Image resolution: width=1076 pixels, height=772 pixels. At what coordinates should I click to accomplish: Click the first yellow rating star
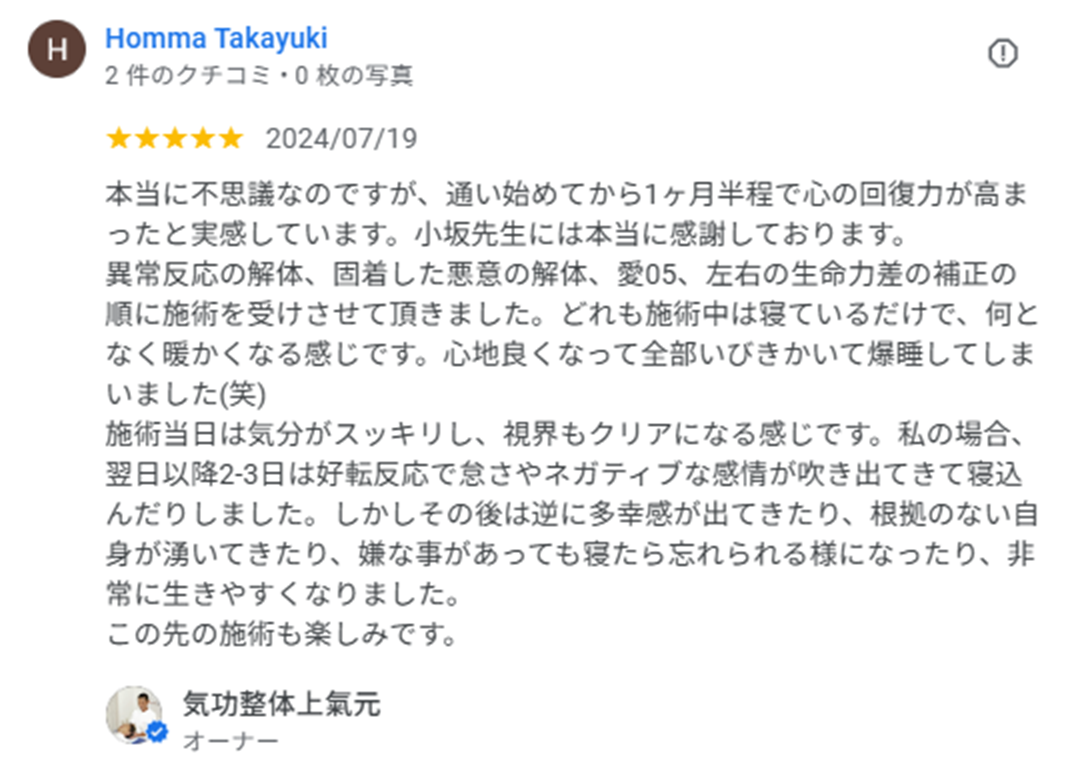[x=119, y=138]
